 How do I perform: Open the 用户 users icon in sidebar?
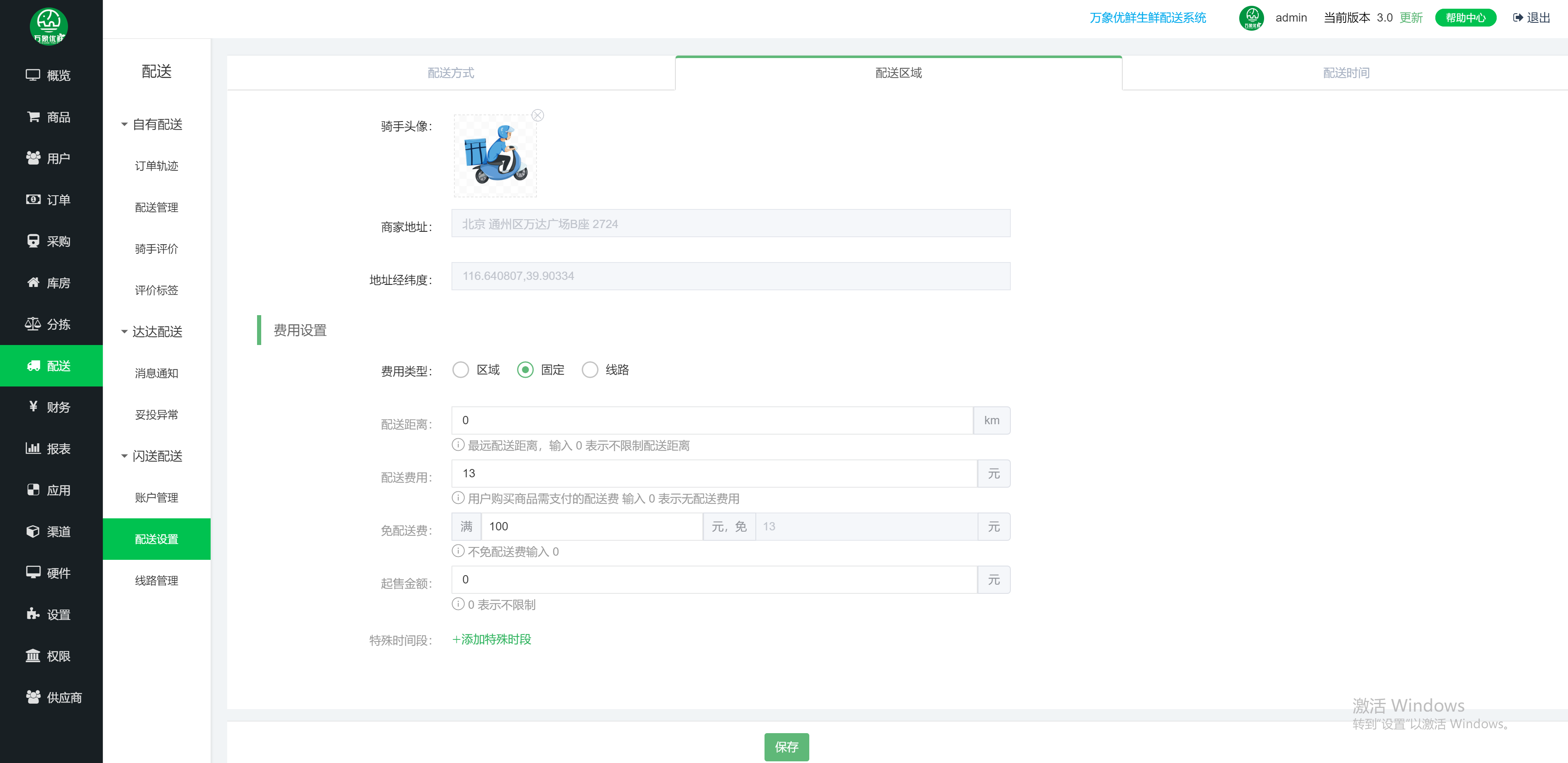[33, 158]
